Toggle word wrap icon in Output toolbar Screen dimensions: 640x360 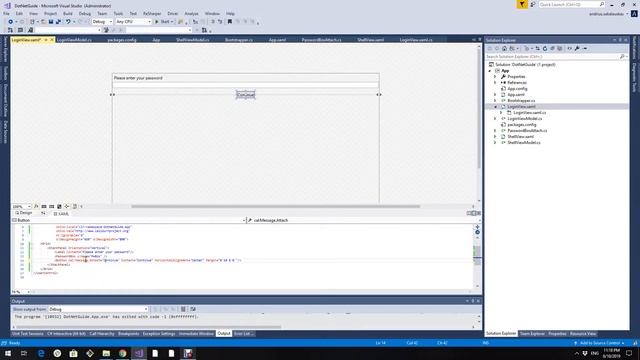tap(193, 309)
